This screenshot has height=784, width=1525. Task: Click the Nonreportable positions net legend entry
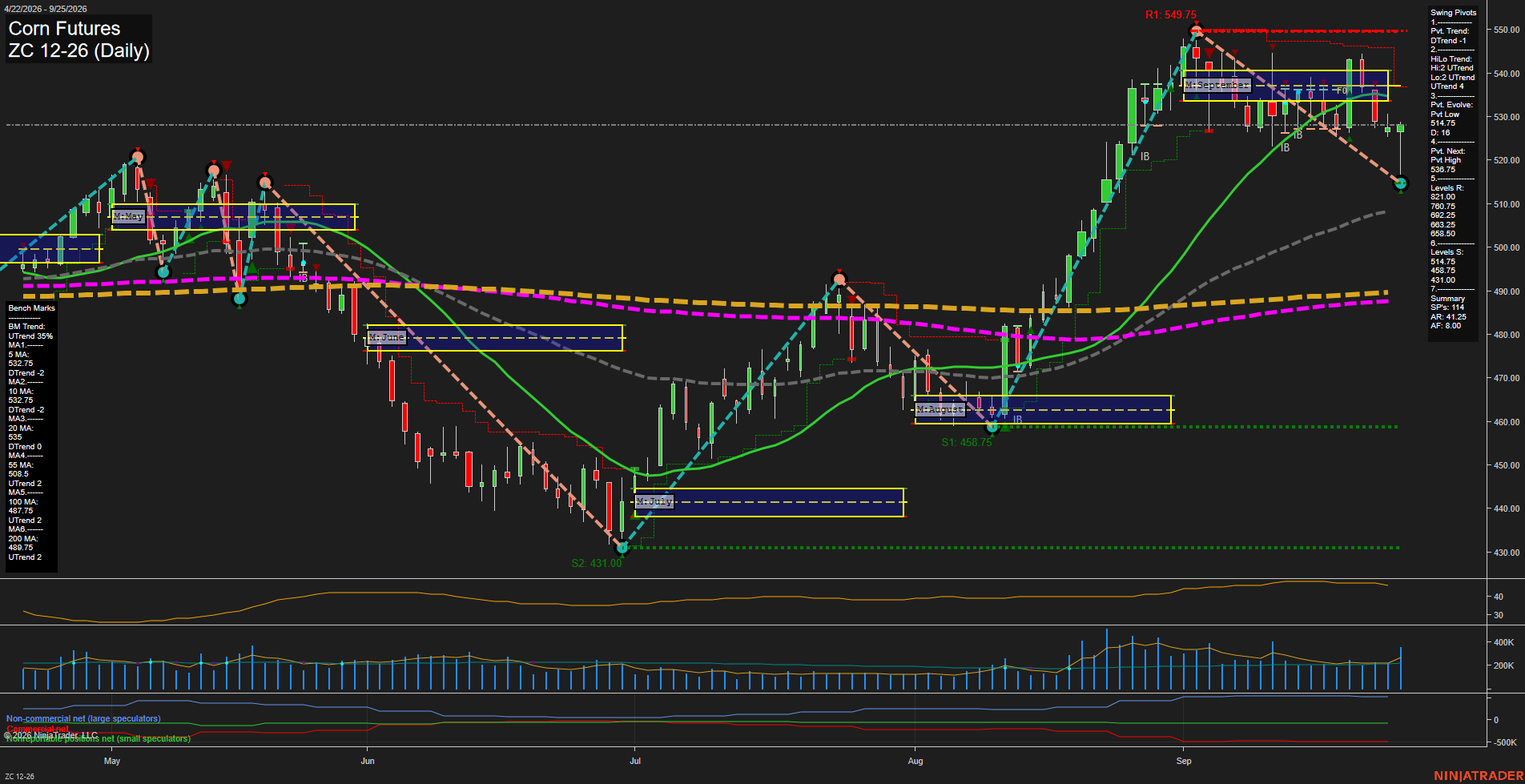[99, 738]
